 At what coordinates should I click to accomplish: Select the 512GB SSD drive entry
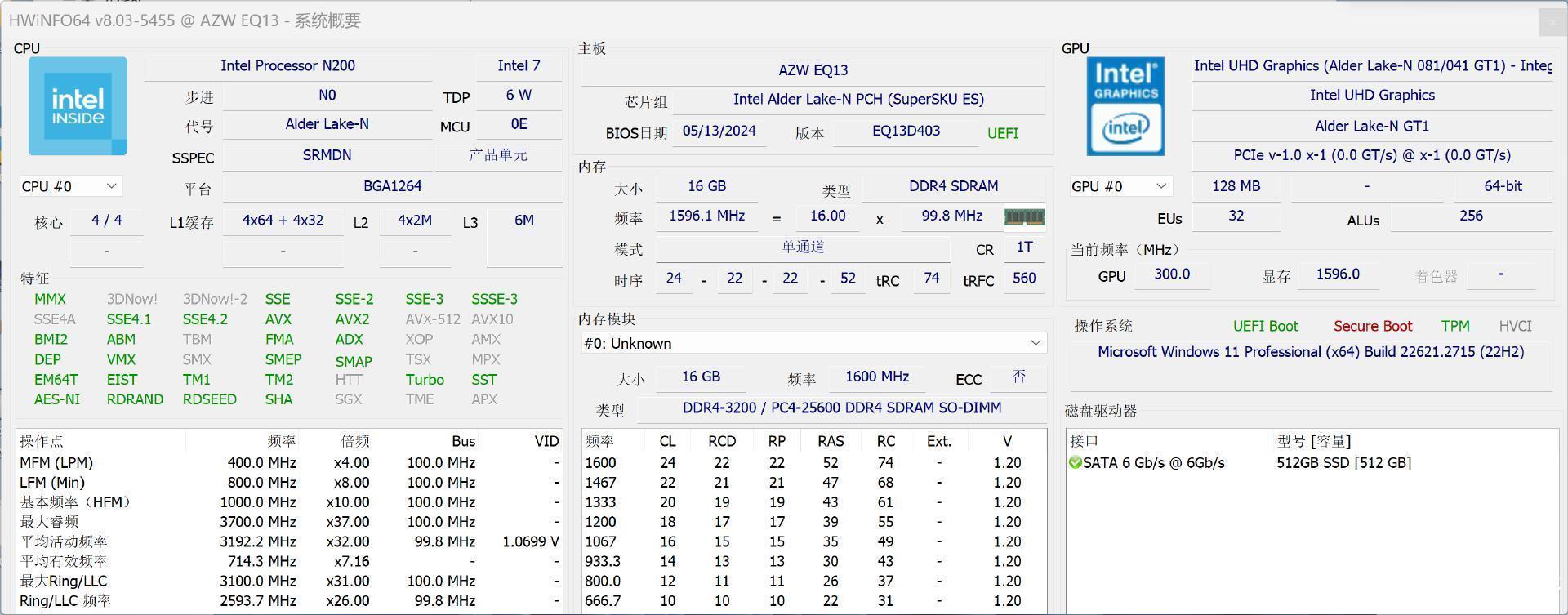[x=1343, y=463]
